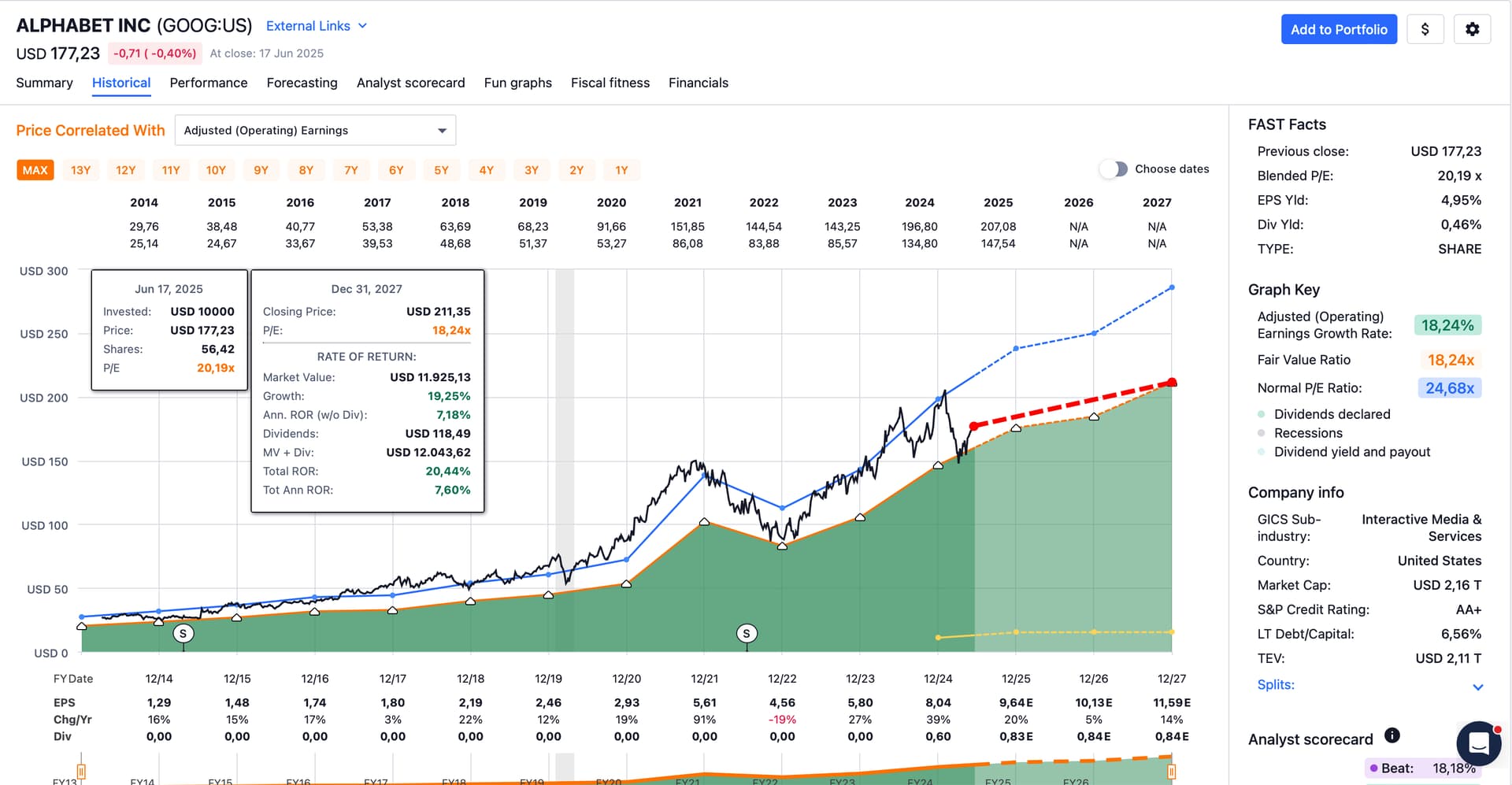Click the Splits label link
Image resolution: width=1512 pixels, height=785 pixels.
[1276, 684]
